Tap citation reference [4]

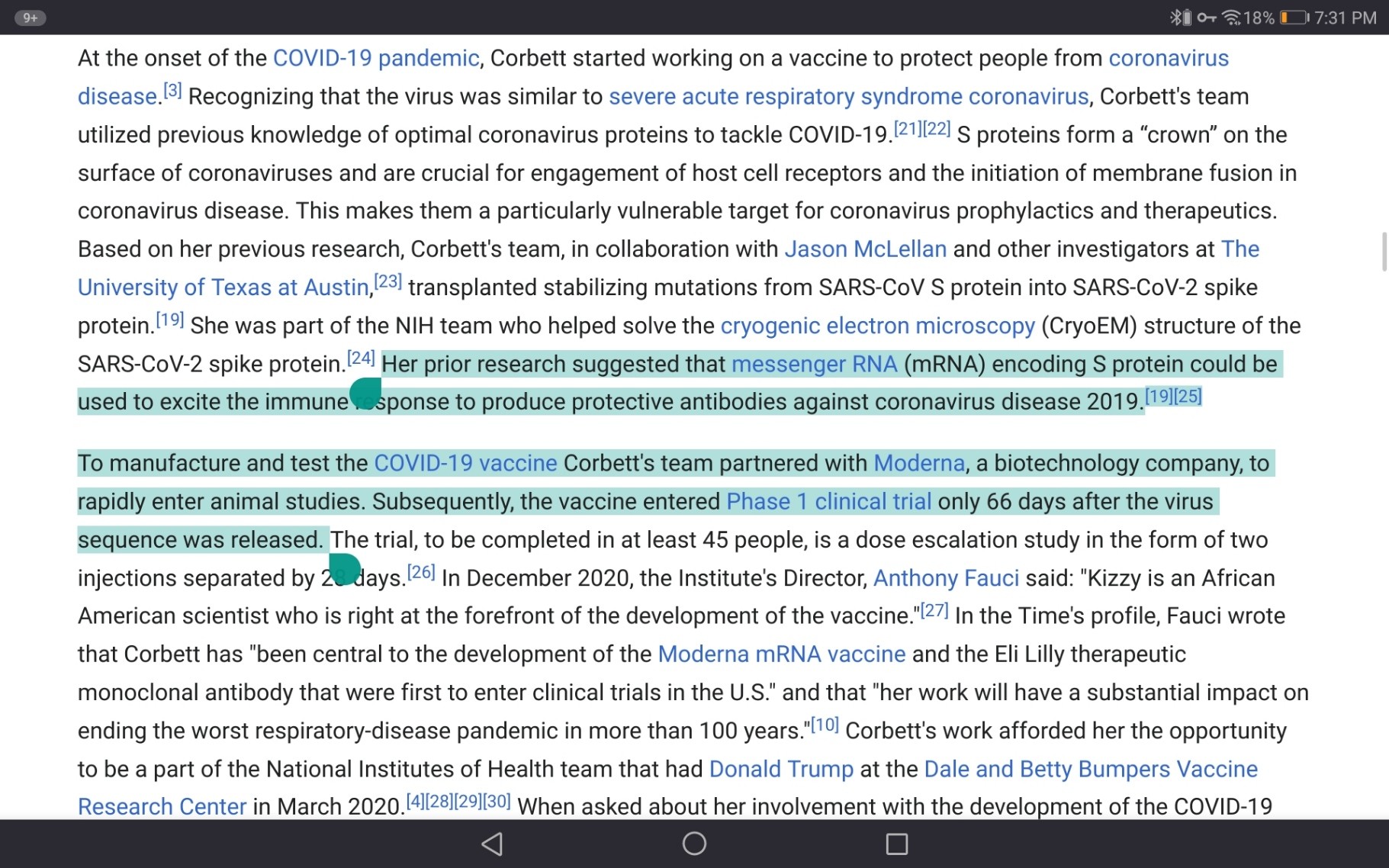[x=415, y=801]
